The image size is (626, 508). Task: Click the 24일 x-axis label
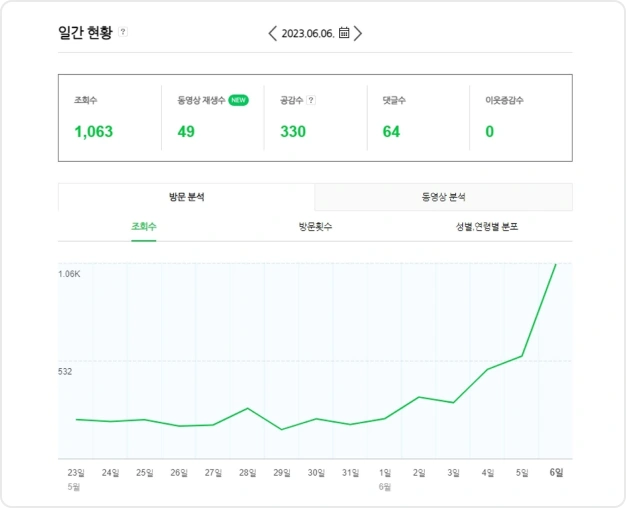(x=110, y=473)
